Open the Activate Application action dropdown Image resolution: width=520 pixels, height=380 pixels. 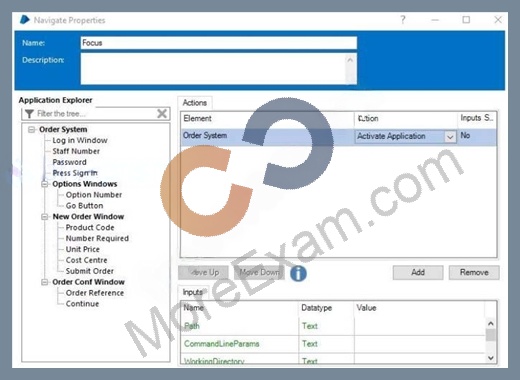coord(450,137)
